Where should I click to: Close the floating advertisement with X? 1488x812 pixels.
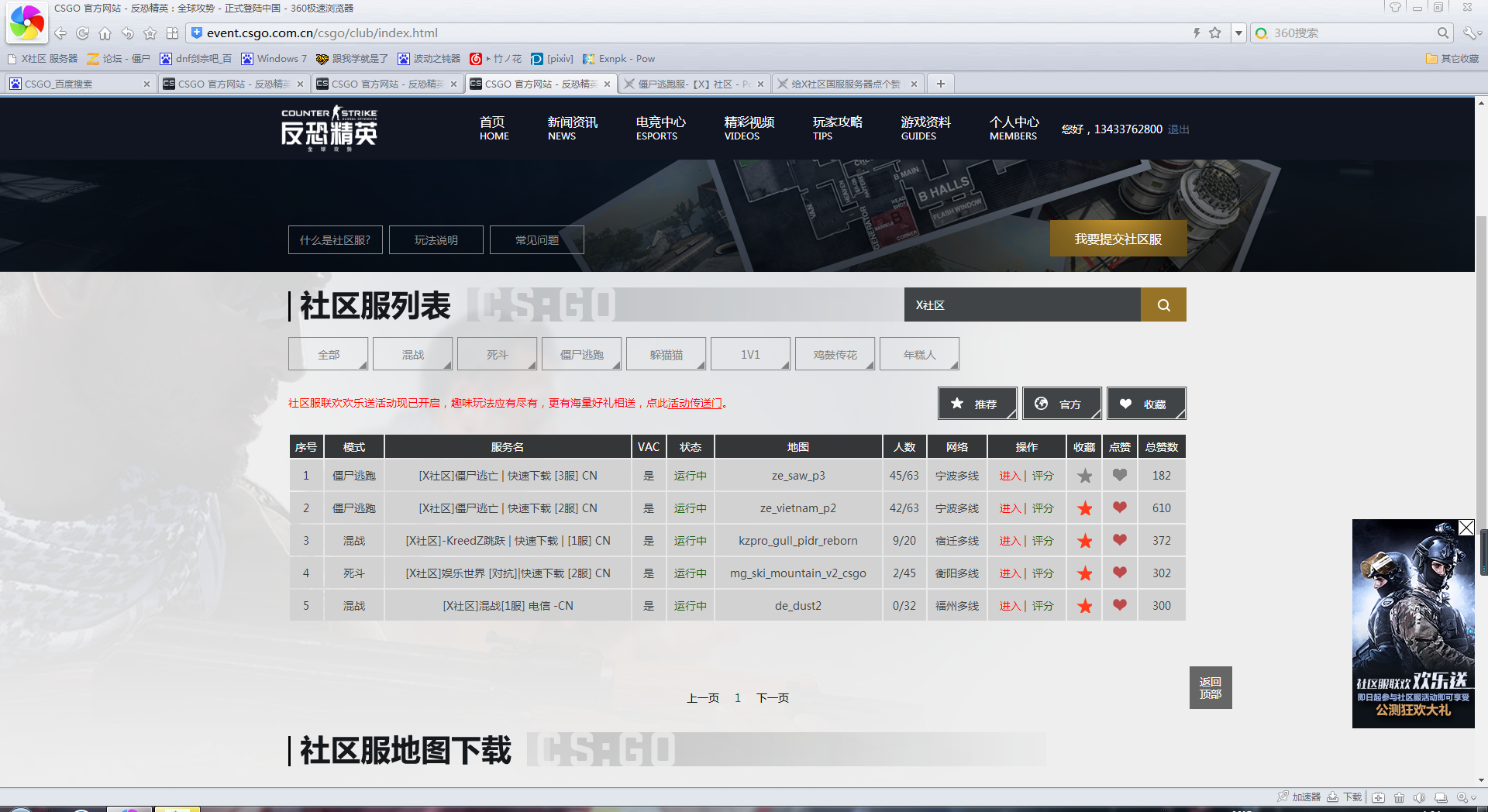(x=1466, y=528)
